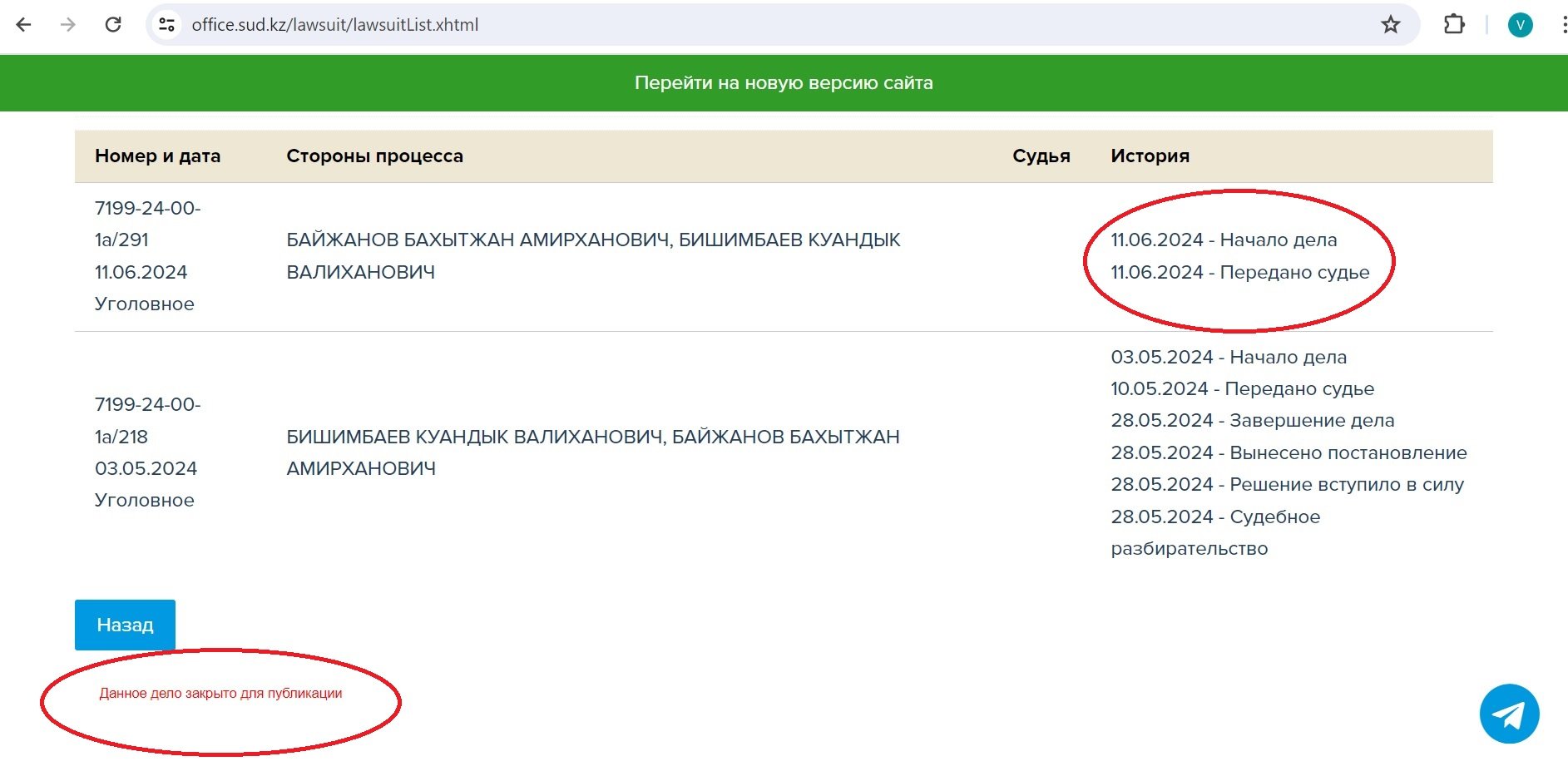This screenshot has width=1568, height=781.
Task: Click the browser back arrow
Action: click(24, 25)
